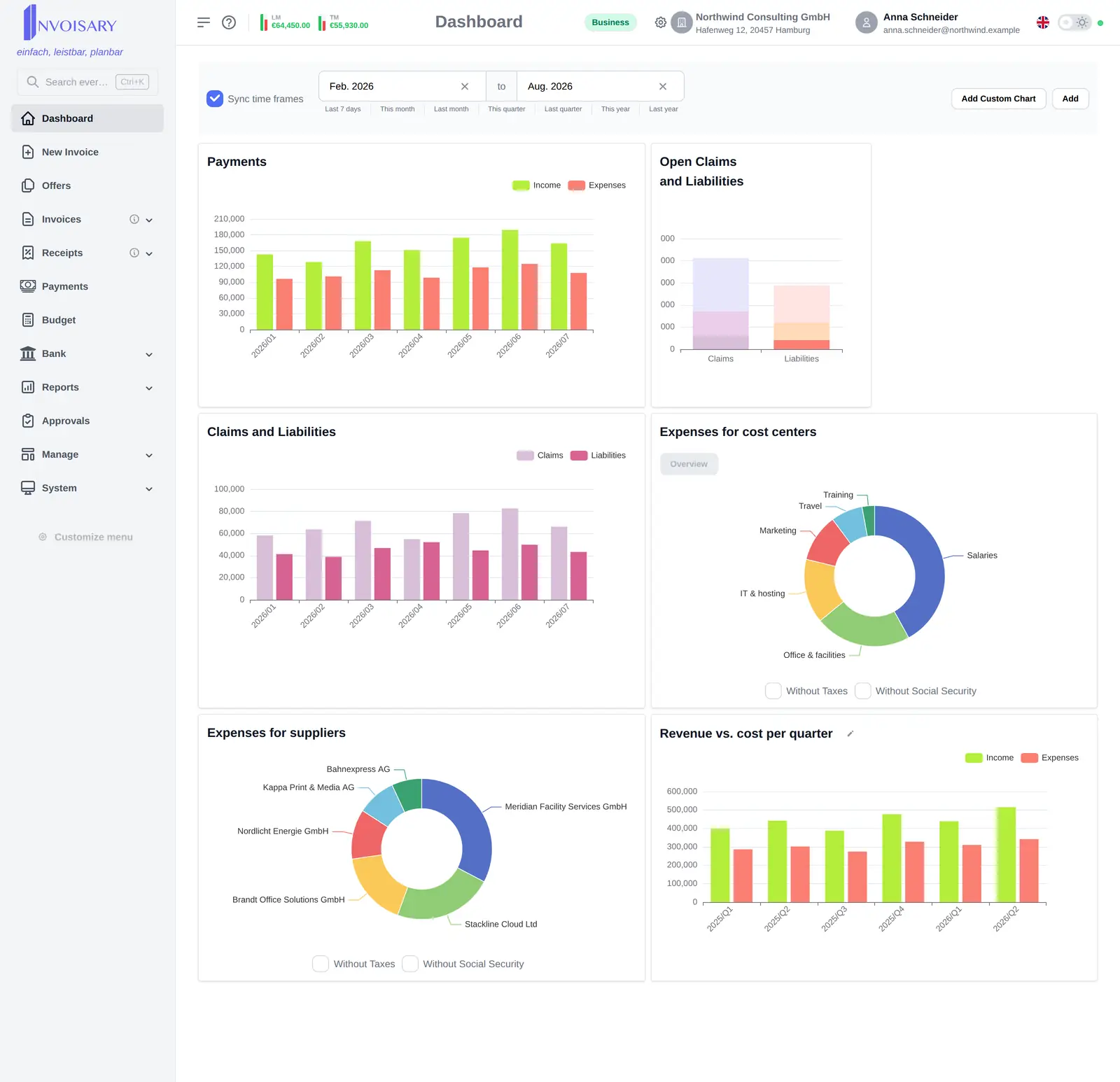This screenshot has height=1082, width=1120.
Task: Click the info icon next to Invoices
Action: [x=134, y=219]
